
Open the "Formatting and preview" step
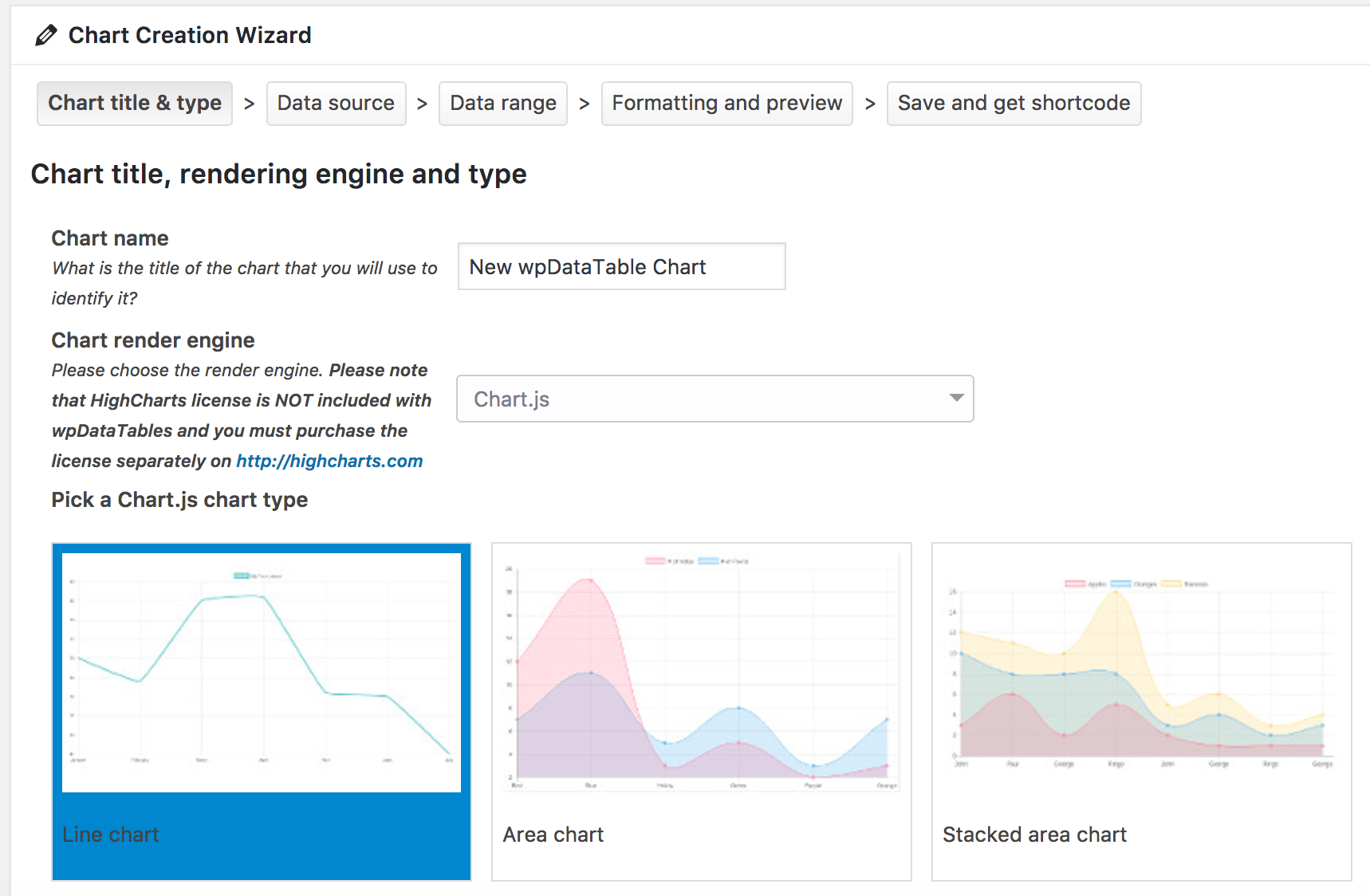click(726, 104)
